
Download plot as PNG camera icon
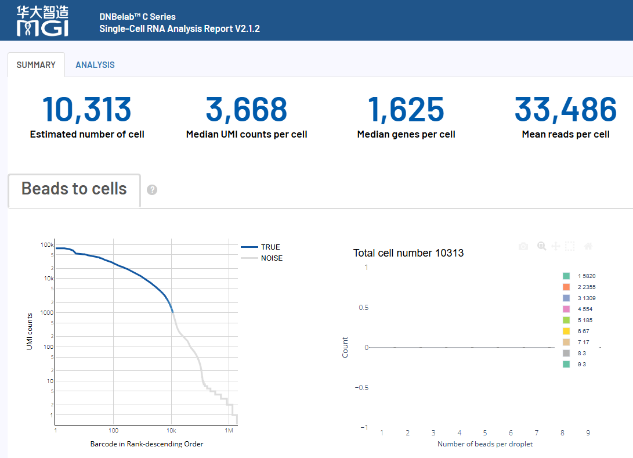coord(523,246)
